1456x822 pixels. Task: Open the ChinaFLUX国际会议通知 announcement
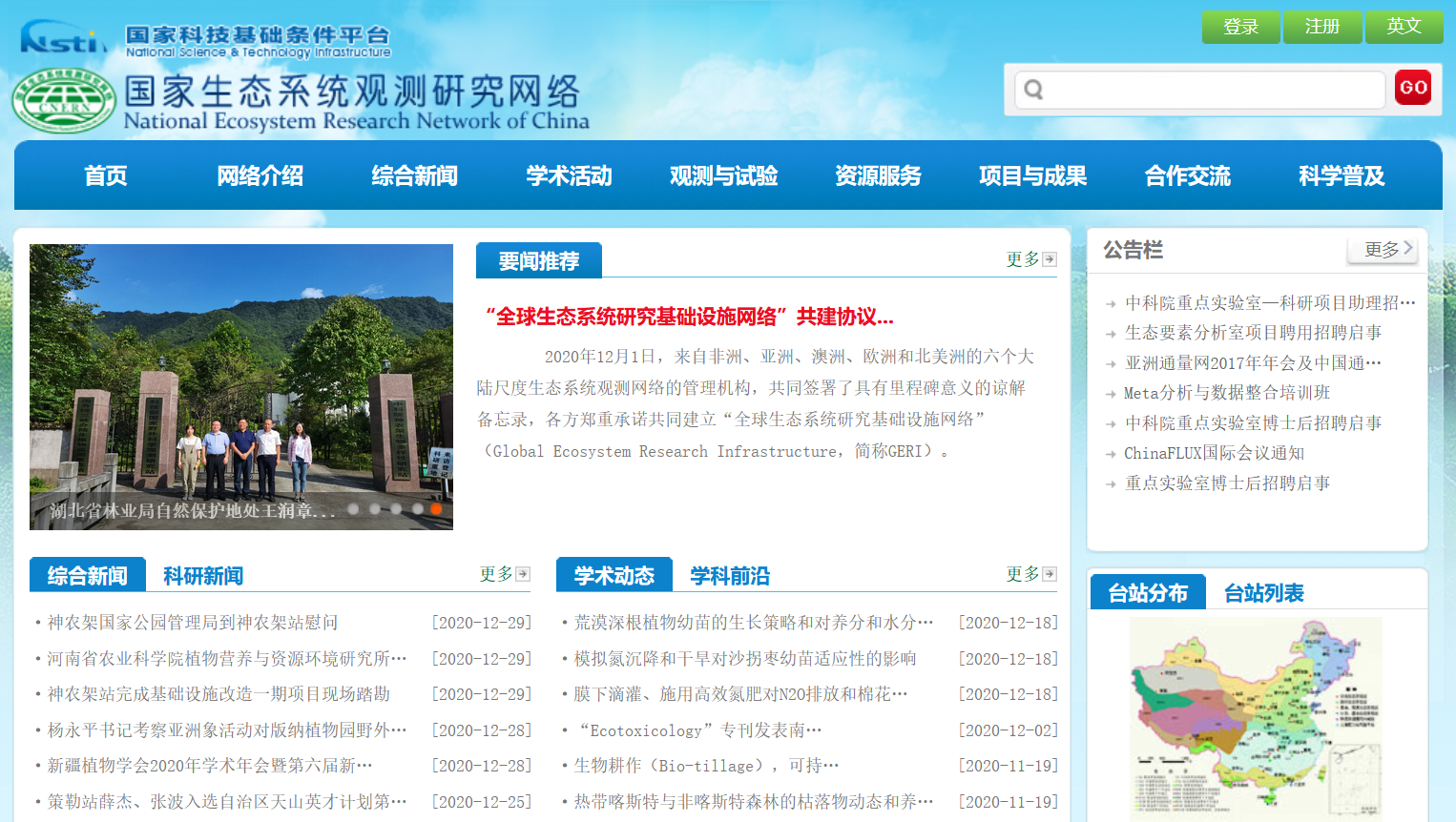[x=1214, y=453]
